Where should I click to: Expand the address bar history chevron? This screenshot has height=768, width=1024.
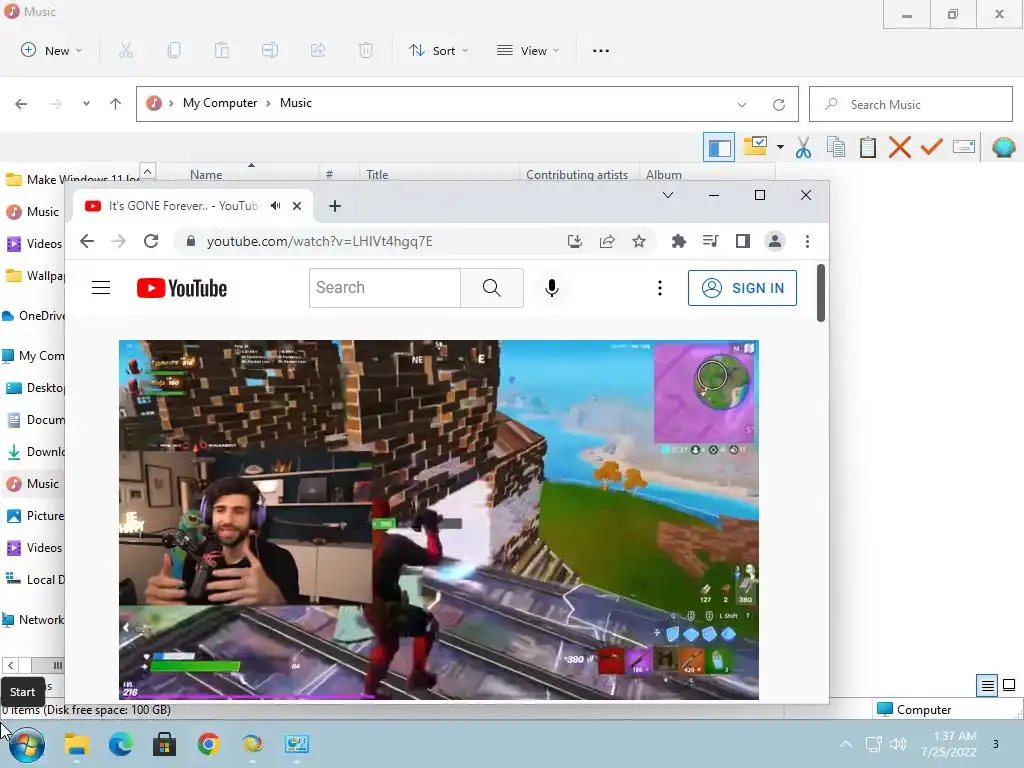(742, 104)
